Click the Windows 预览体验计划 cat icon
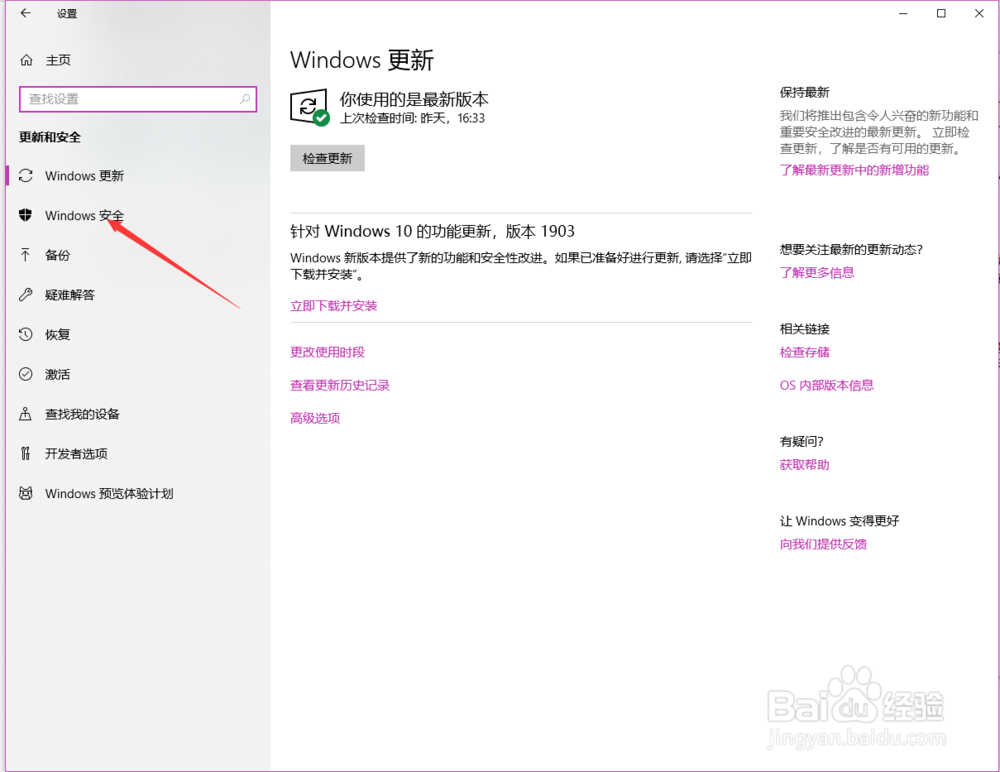The height and width of the screenshot is (772, 1000). 26,493
